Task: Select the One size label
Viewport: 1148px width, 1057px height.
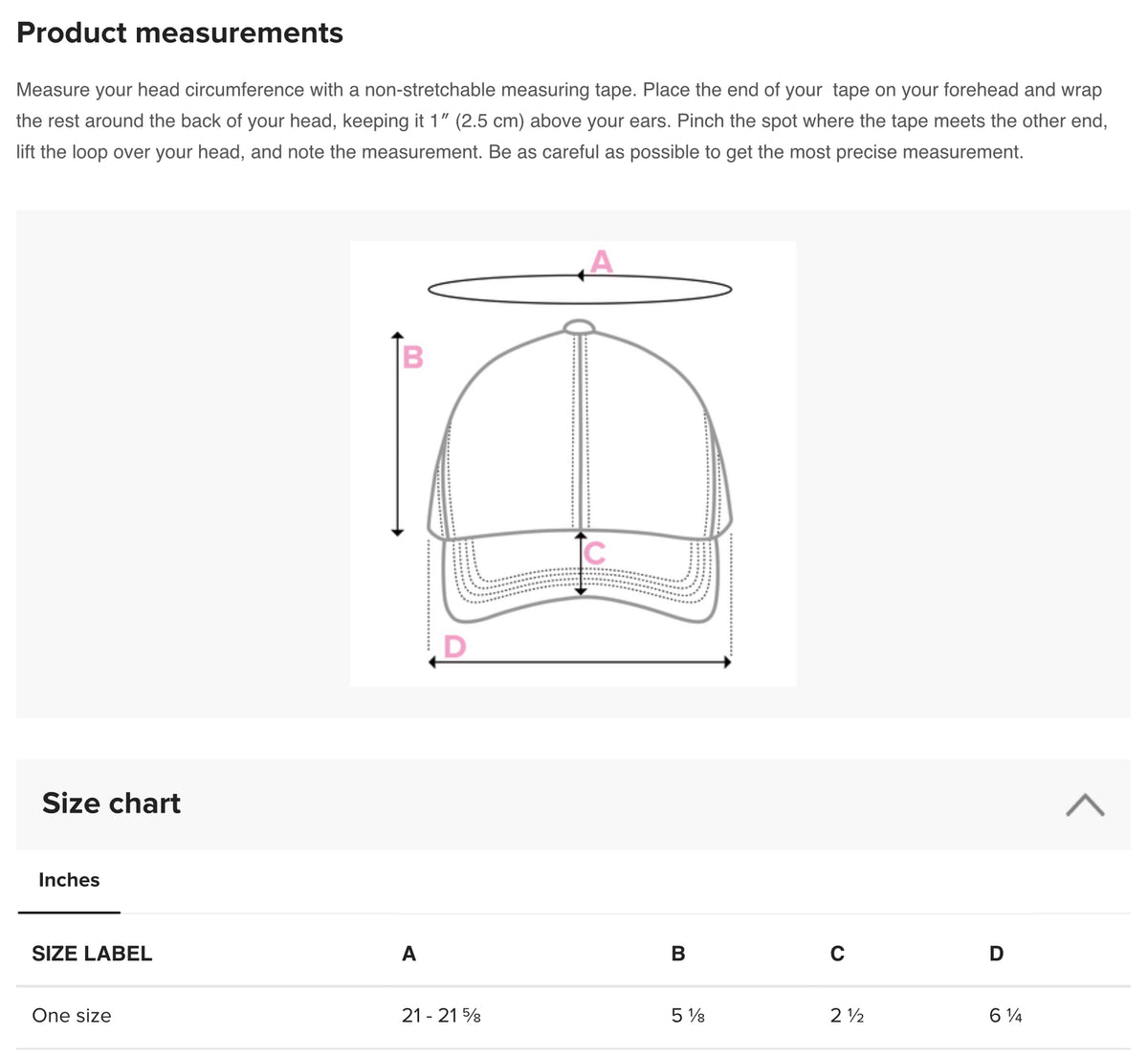Action: click(x=71, y=1015)
